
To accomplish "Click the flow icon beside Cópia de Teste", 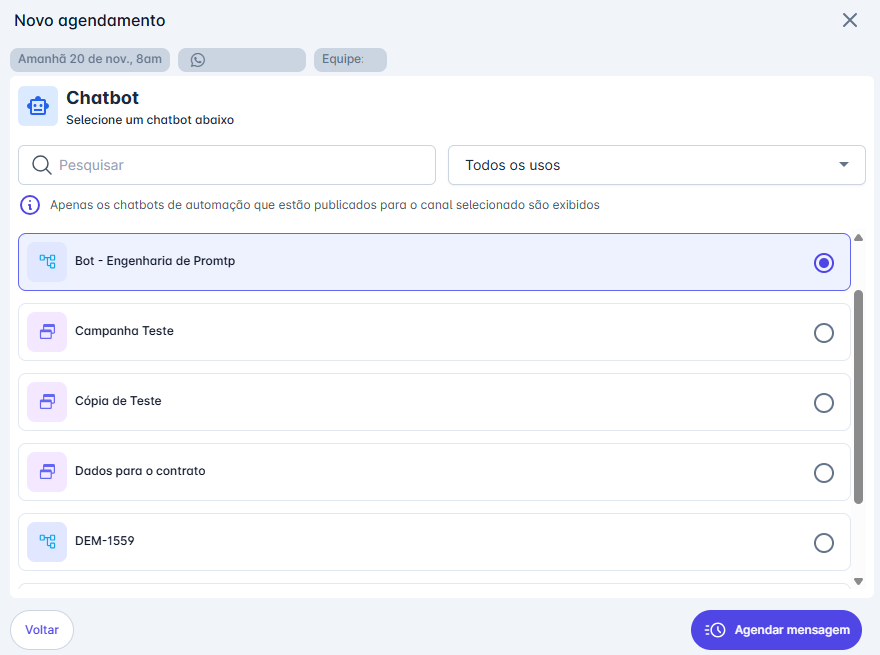I will coord(47,402).
